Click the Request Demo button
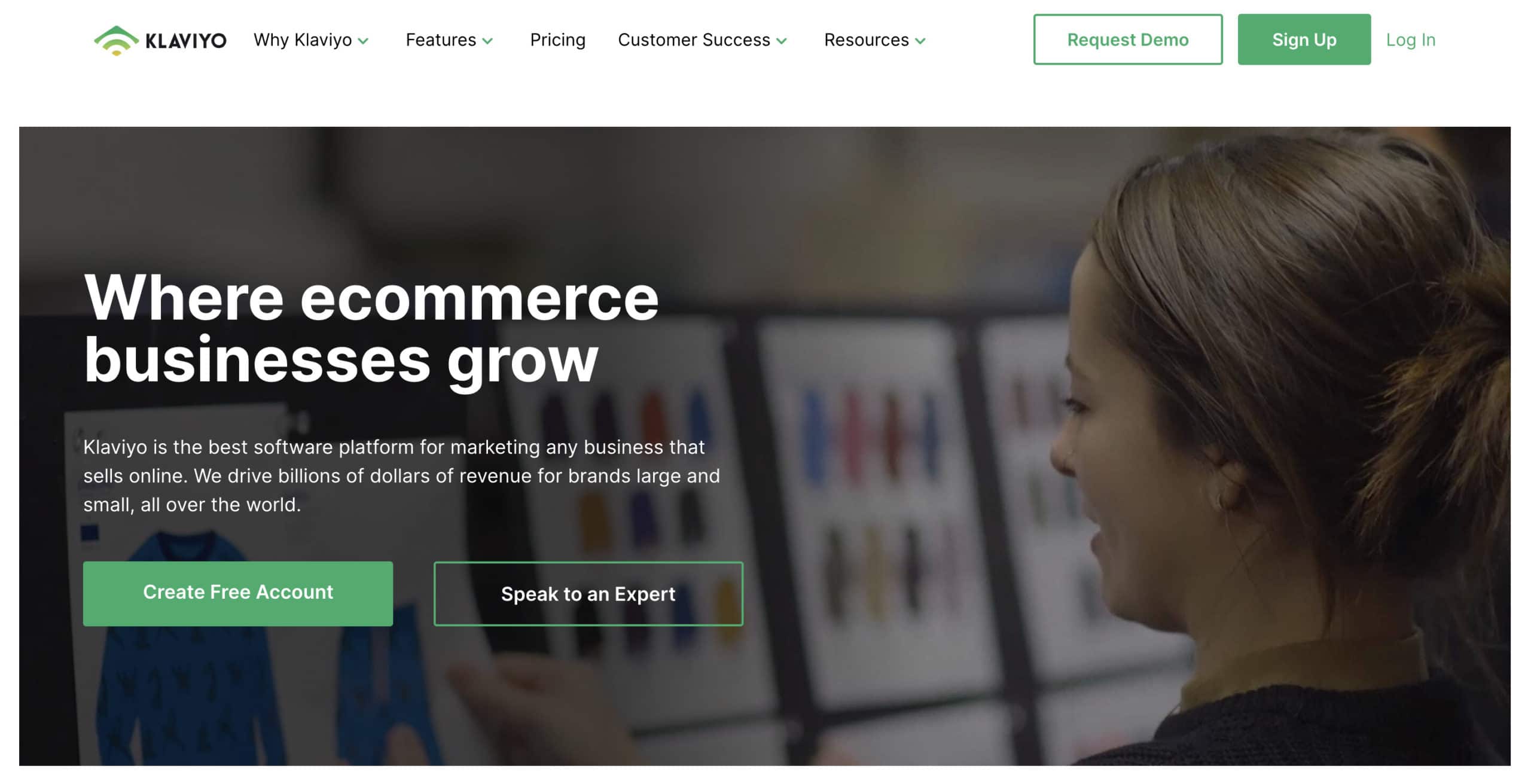Image resolution: width=1531 pixels, height=784 pixels. pos(1128,39)
